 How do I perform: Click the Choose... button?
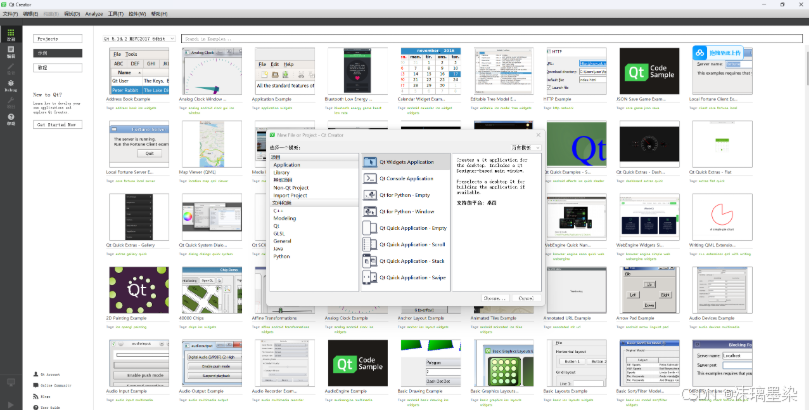(x=494, y=298)
